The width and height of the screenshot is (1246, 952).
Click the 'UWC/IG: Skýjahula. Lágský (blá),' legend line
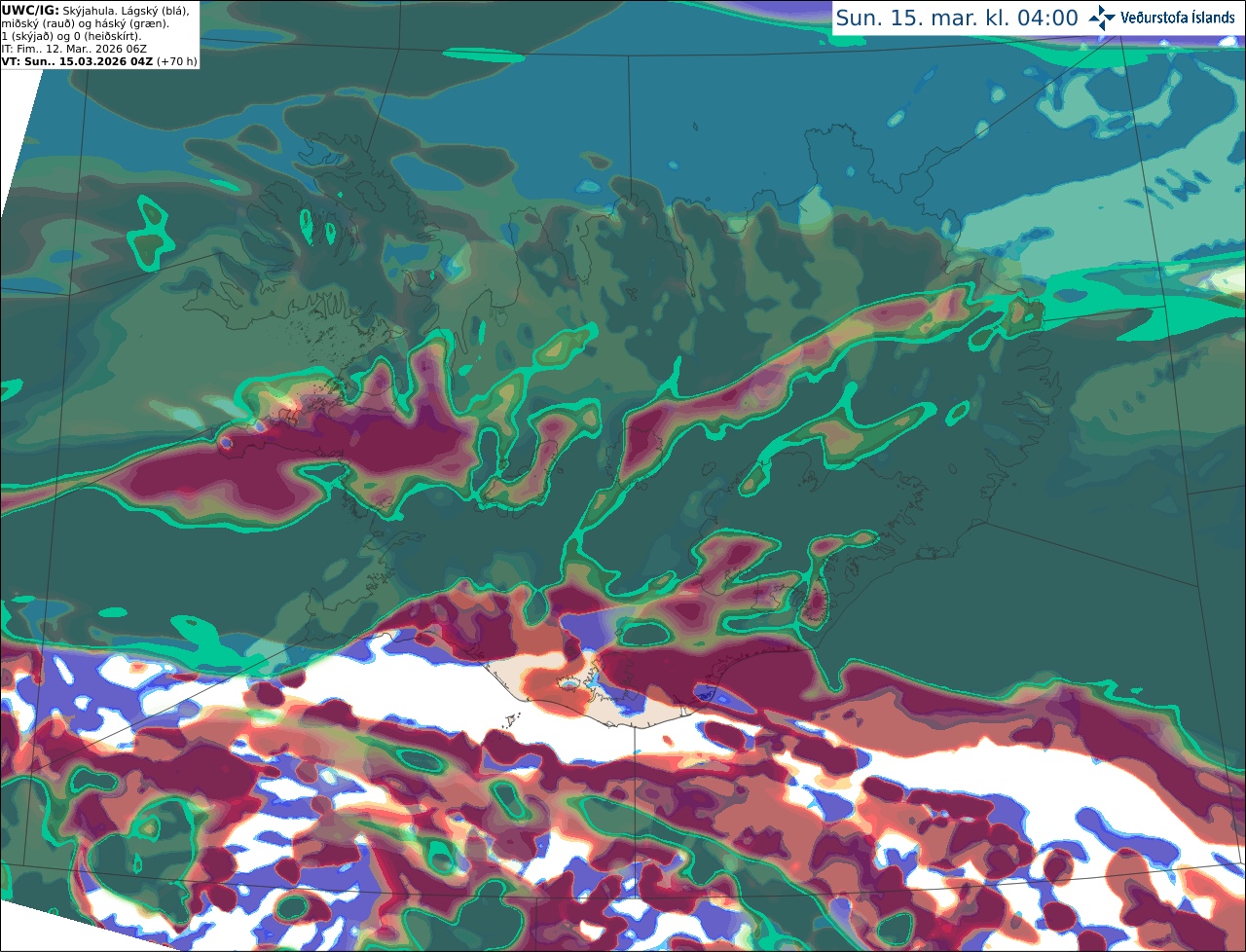coord(95,11)
